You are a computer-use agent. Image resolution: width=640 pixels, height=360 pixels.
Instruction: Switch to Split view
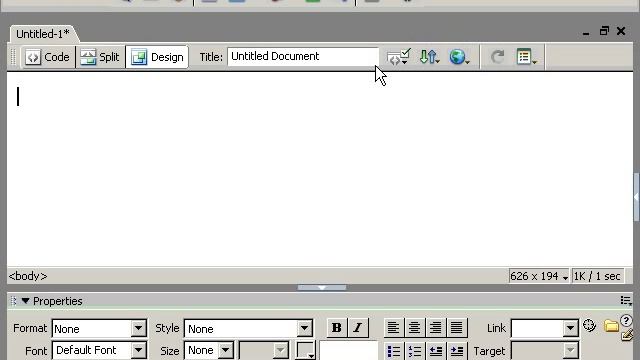(100, 57)
